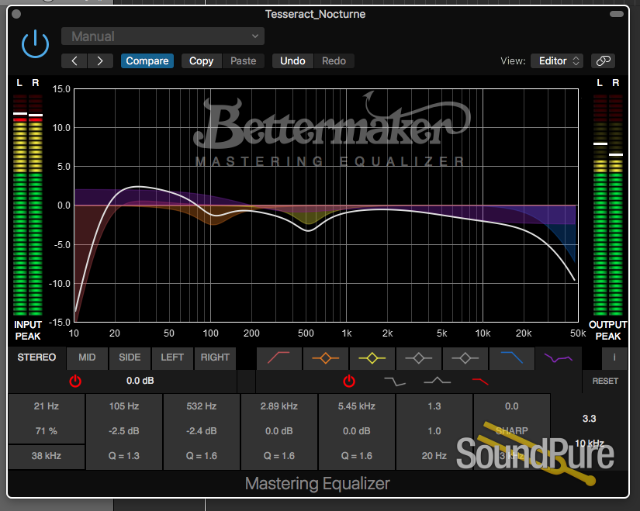Click the EQ curve dip near 100 Hz
The height and width of the screenshot is (511, 640).
pyautogui.click(x=216, y=215)
